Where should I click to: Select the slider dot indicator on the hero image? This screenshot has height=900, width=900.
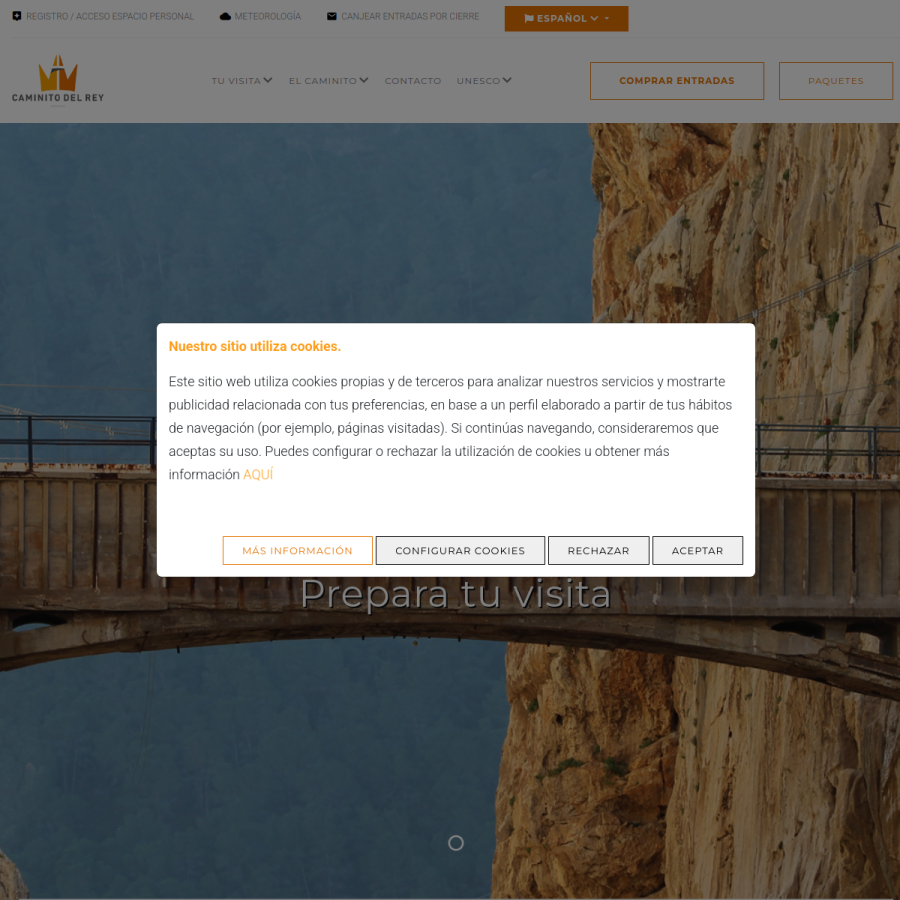[x=456, y=843]
